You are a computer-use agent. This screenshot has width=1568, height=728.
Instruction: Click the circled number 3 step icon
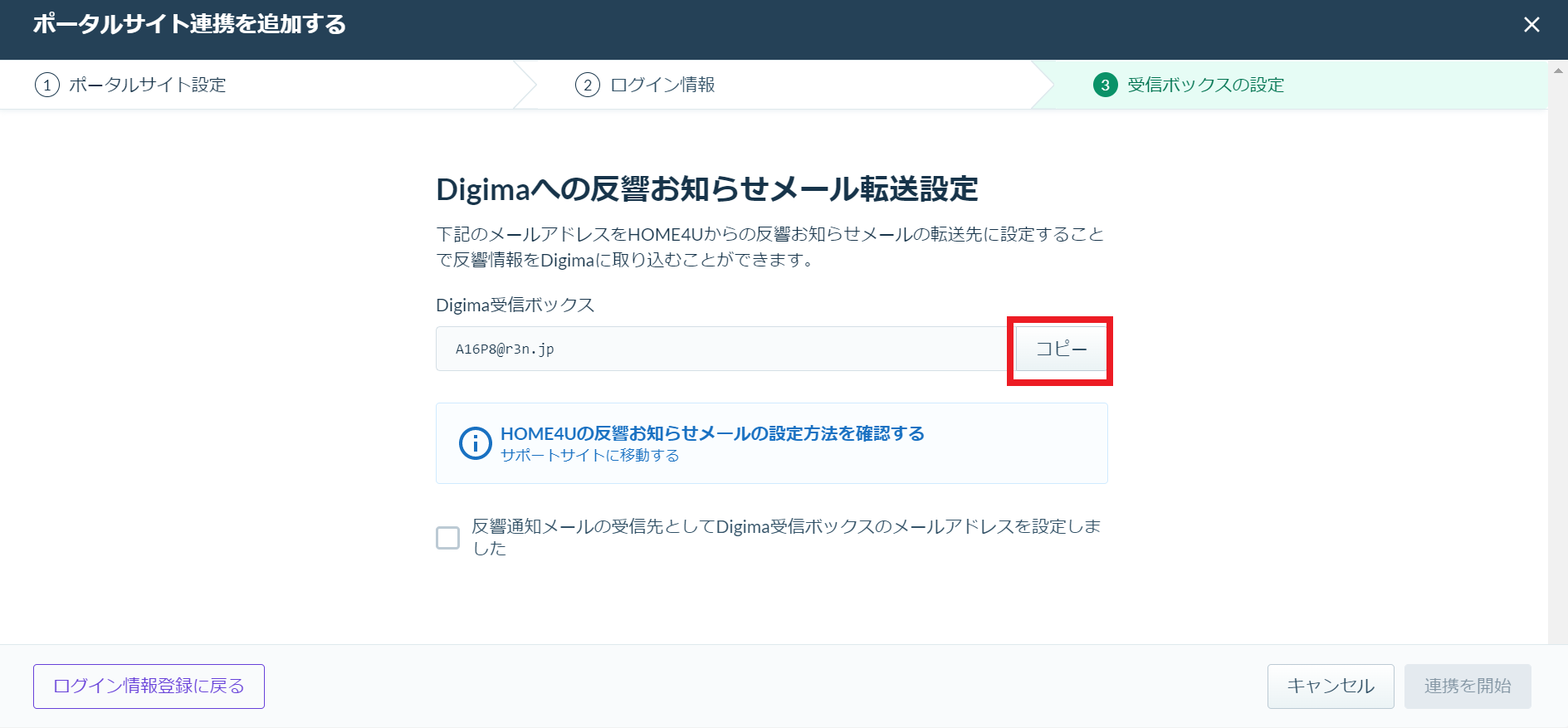pos(1105,85)
